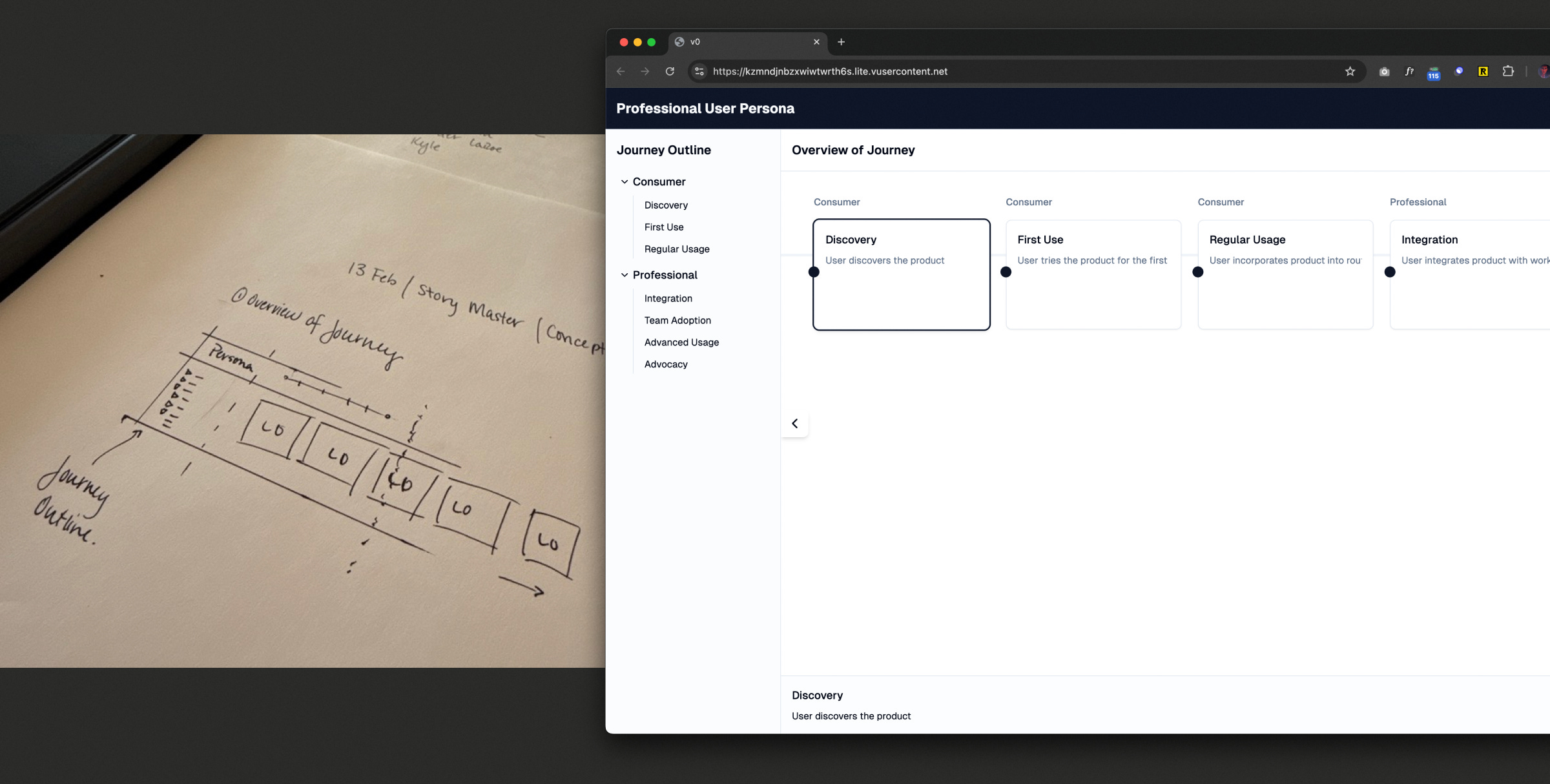Collapse the sidebar with left chevron button
This screenshot has height=784, width=1550.
(795, 424)
